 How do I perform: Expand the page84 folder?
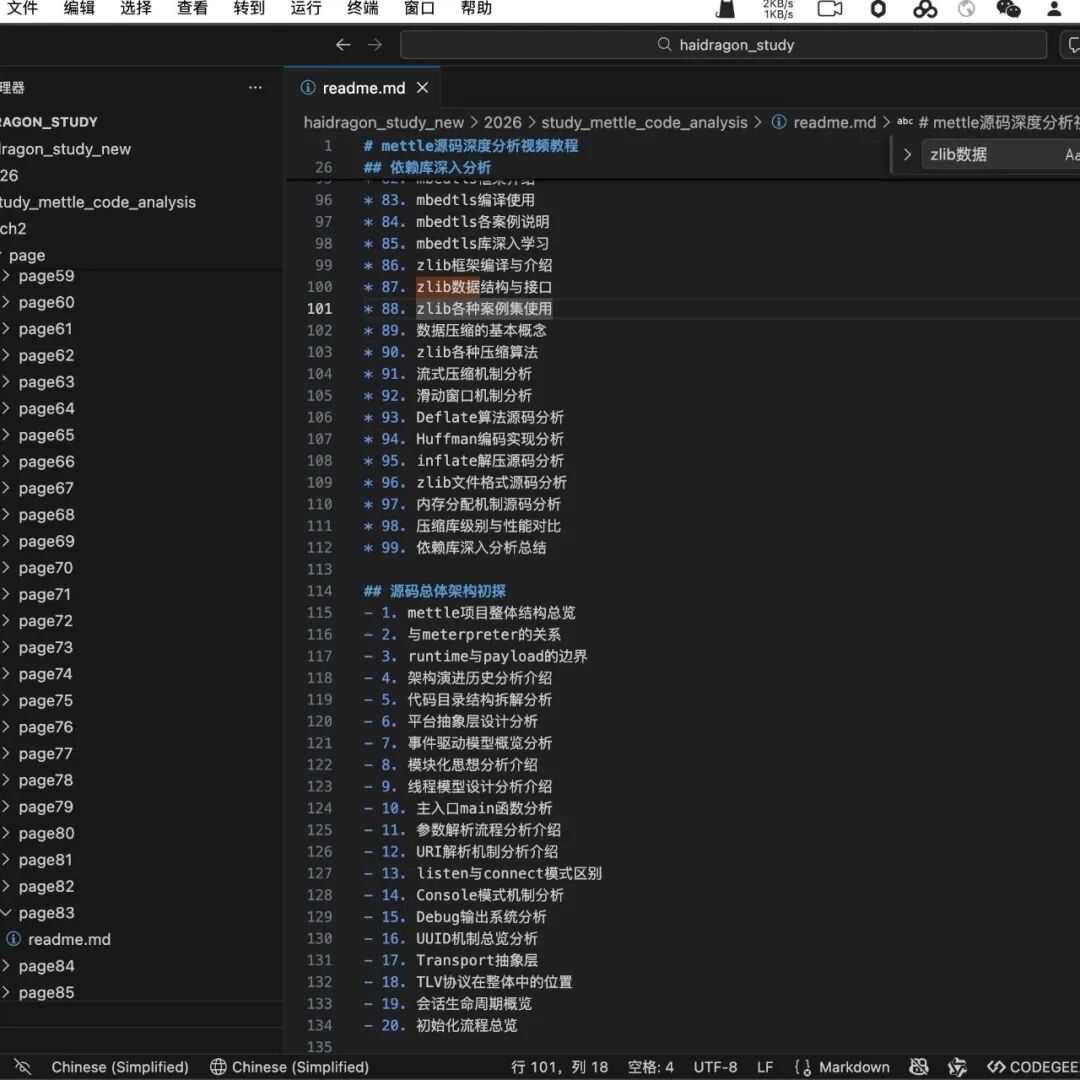(x=45, y=966)
